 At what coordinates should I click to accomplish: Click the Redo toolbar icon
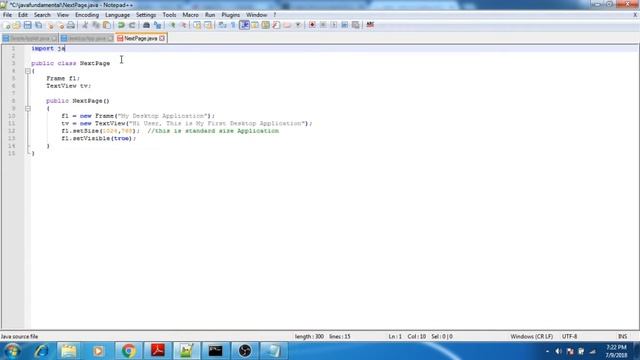click(132, 25)
